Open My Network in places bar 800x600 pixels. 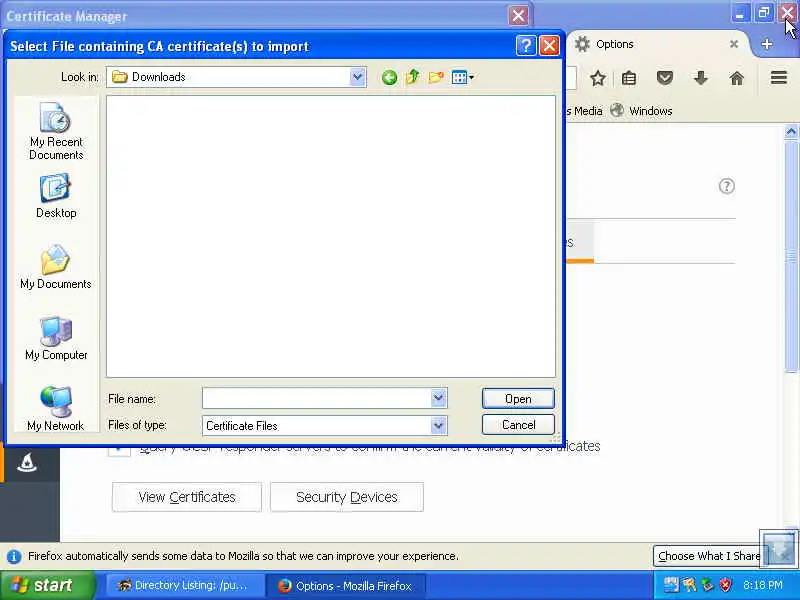click(x=56, y=408)
